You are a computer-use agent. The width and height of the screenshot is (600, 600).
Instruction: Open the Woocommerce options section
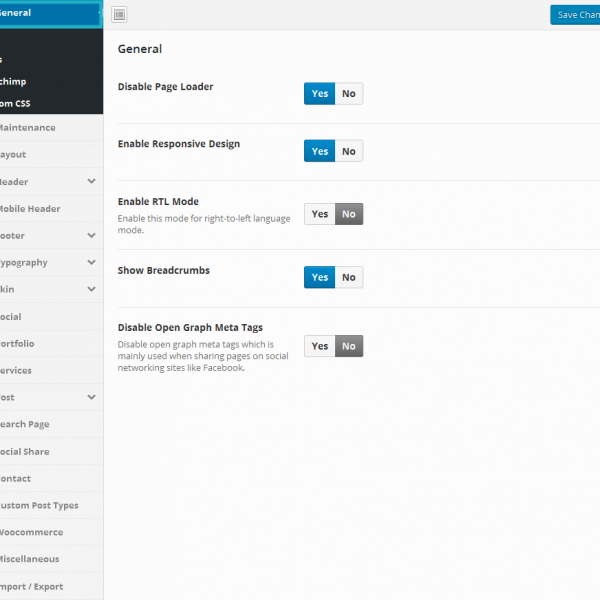pos(32,533)
